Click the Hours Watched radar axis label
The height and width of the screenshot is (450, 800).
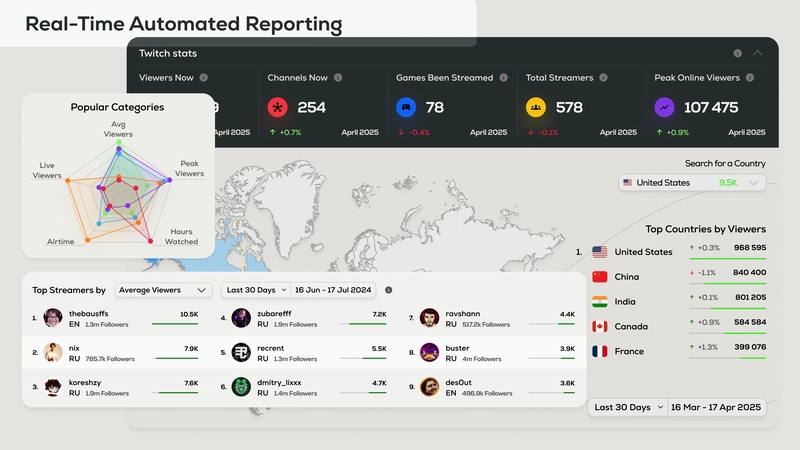coord(181,236)
